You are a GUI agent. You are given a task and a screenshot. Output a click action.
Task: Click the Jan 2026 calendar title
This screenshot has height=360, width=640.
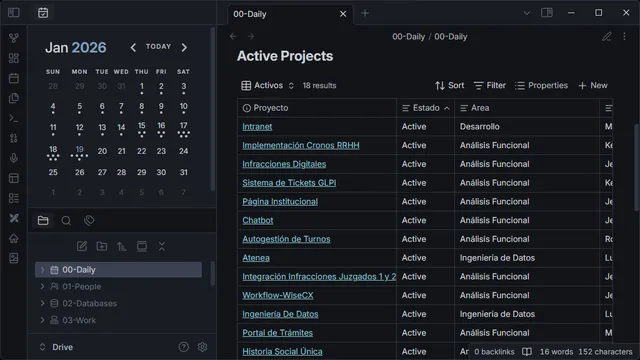point(76,48)
